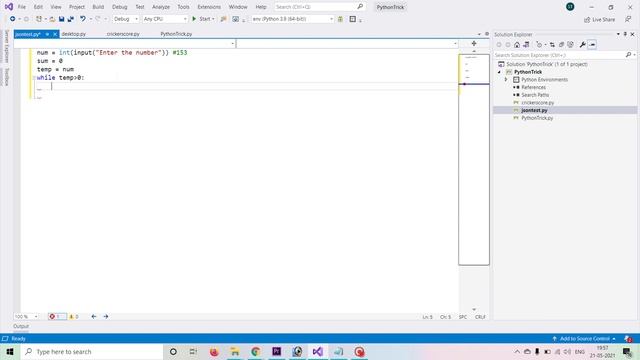Click the Navigate Backward toolbar icon

[13, 19]
